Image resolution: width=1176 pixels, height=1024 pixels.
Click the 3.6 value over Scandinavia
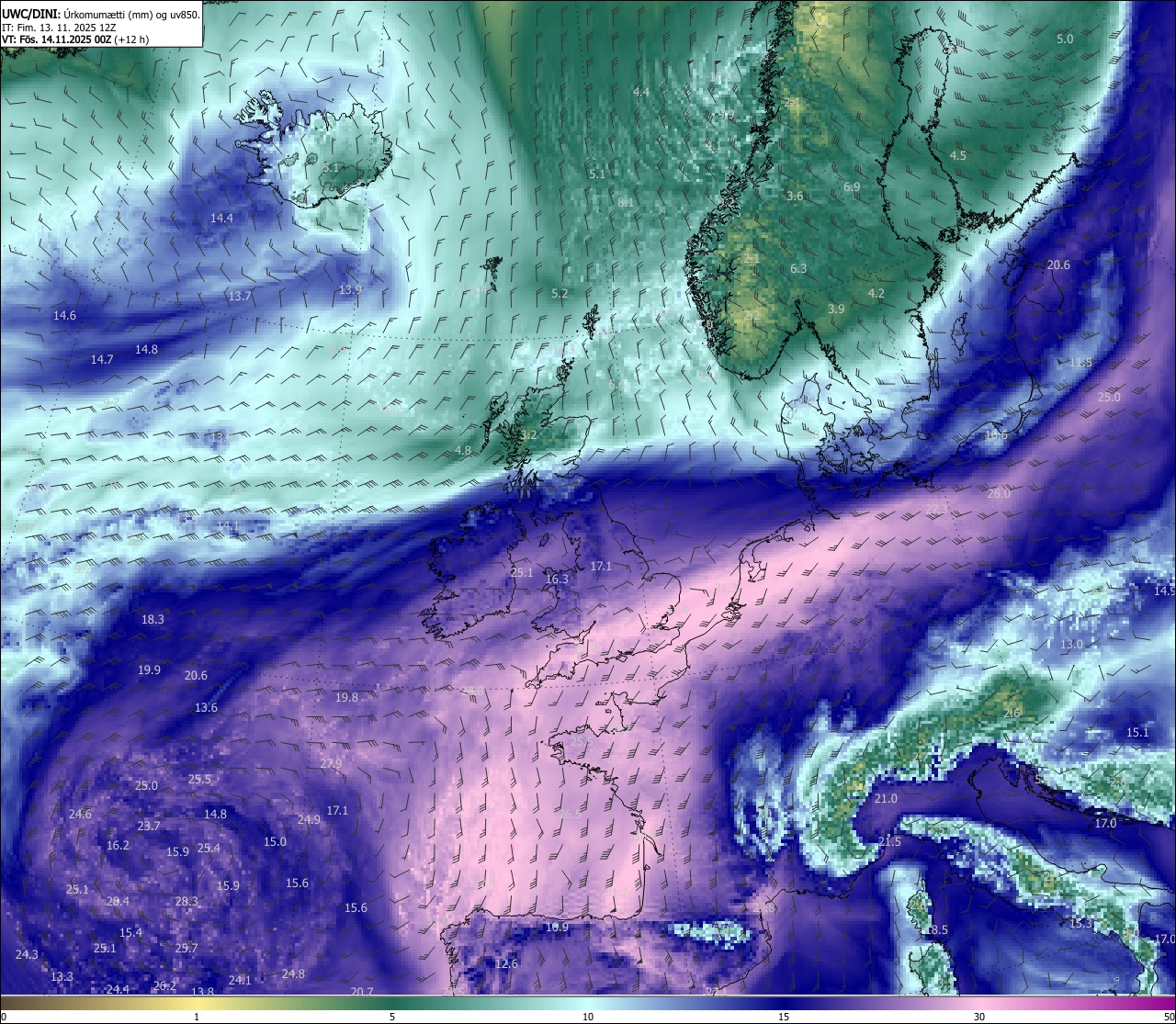pyautogui.click(x=795, y=196)
